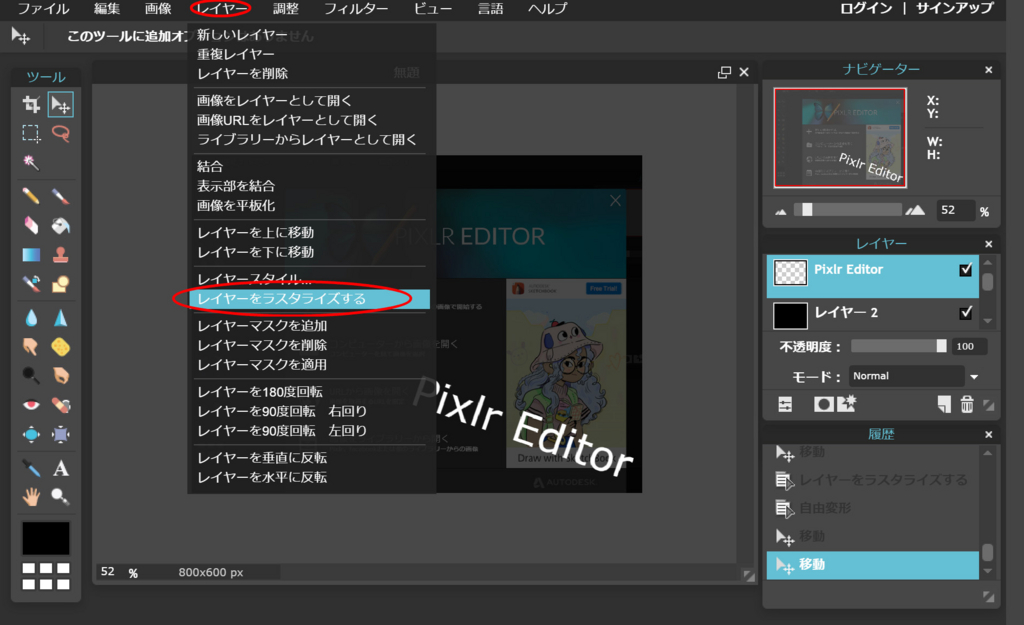Toggle layer settings icon in Layers panel
The height and width of the screenshot is (625, 1024).
point(785,405)
